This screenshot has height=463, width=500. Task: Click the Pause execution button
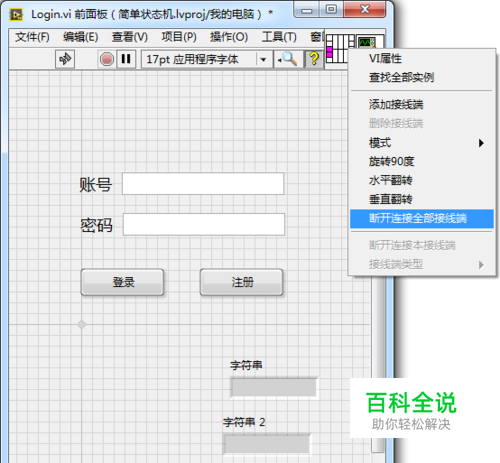pos(126,59)
